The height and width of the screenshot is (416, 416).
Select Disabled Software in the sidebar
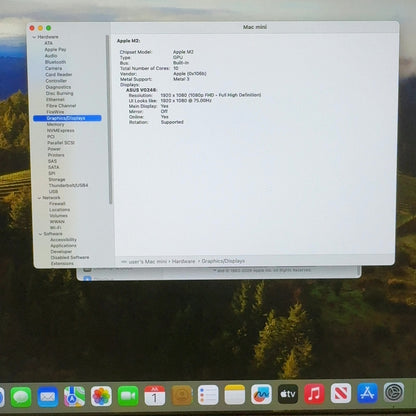coord(70,258)
